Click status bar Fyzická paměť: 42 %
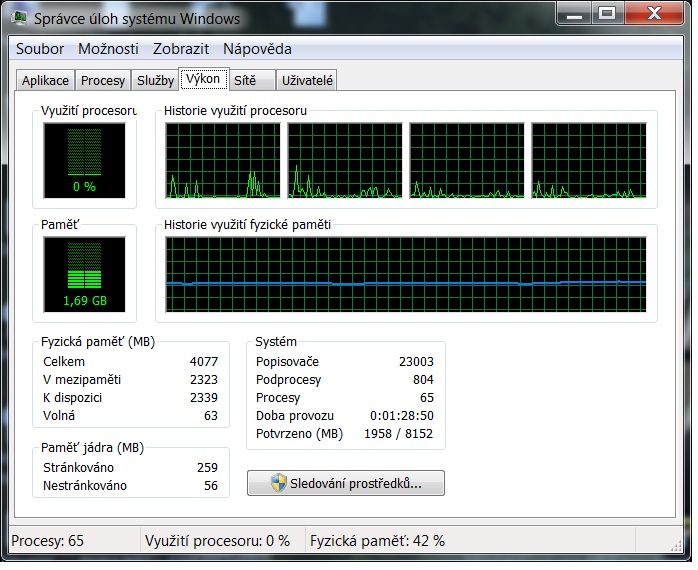Viewport: 698px width, 570px height. pyautogui.click(x=377, y=541)
